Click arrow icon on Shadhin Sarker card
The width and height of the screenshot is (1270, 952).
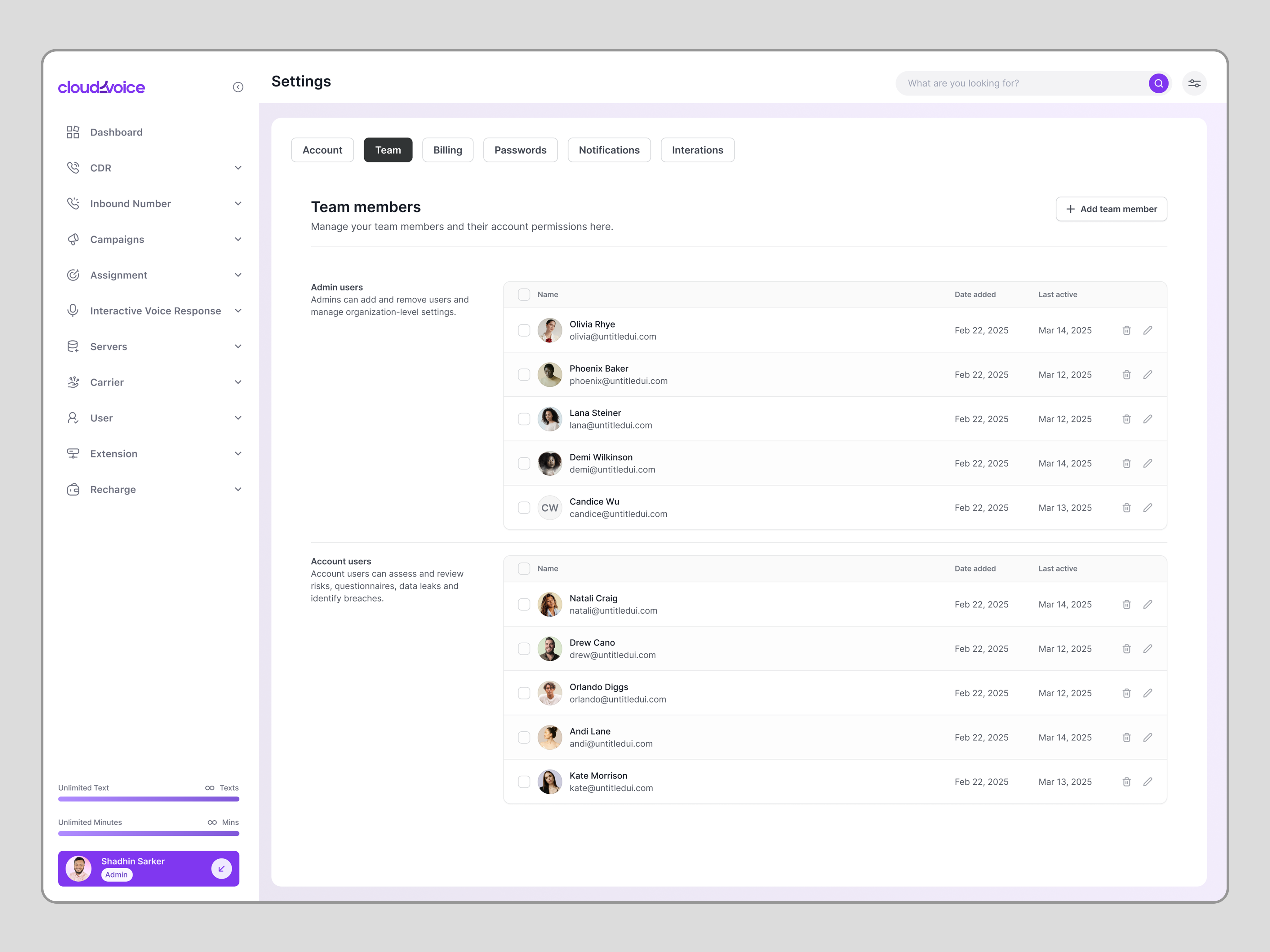221,869
